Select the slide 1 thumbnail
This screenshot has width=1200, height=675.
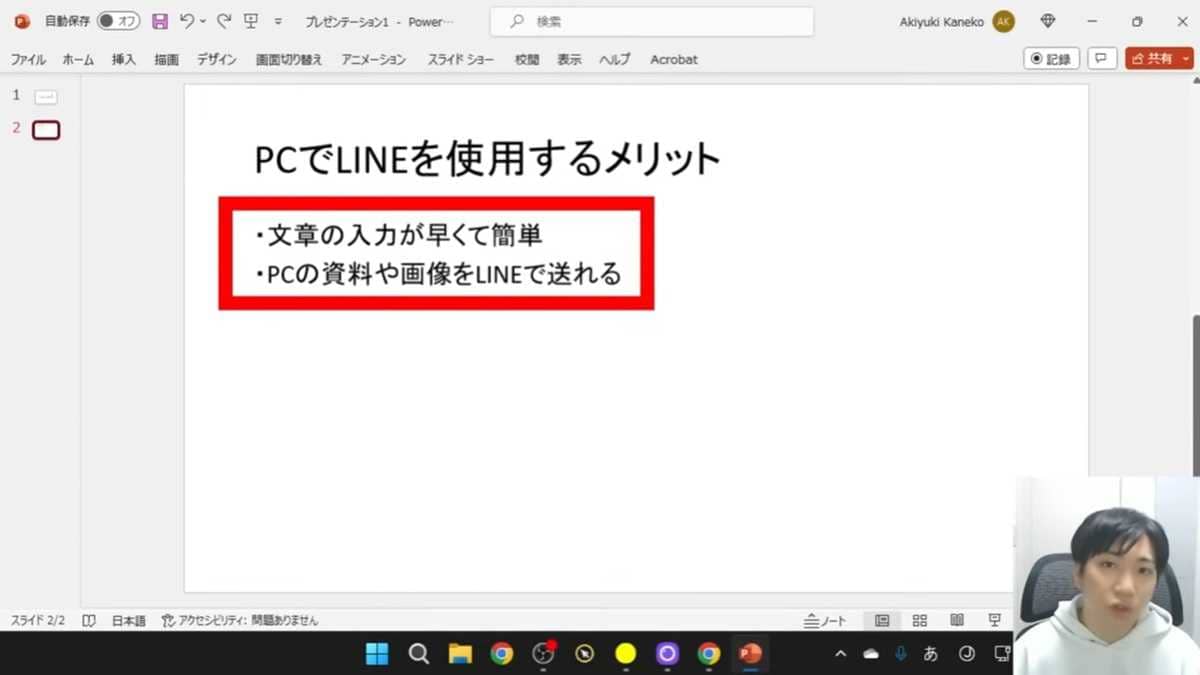[46, 97]
